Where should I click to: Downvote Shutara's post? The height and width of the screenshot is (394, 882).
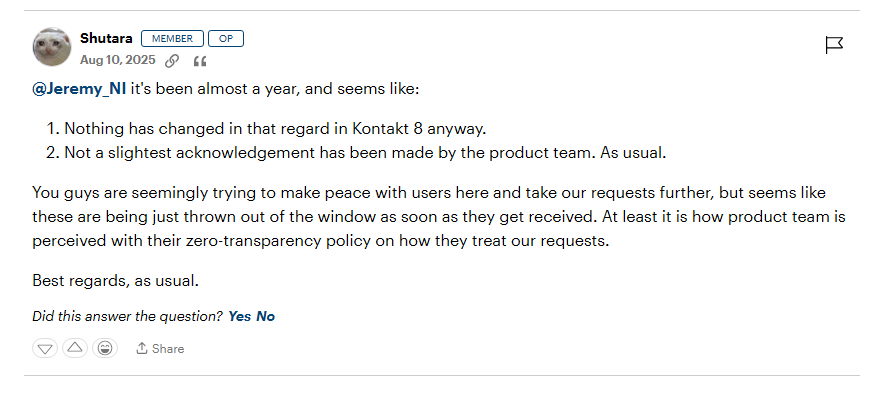[x=46, y=348]
